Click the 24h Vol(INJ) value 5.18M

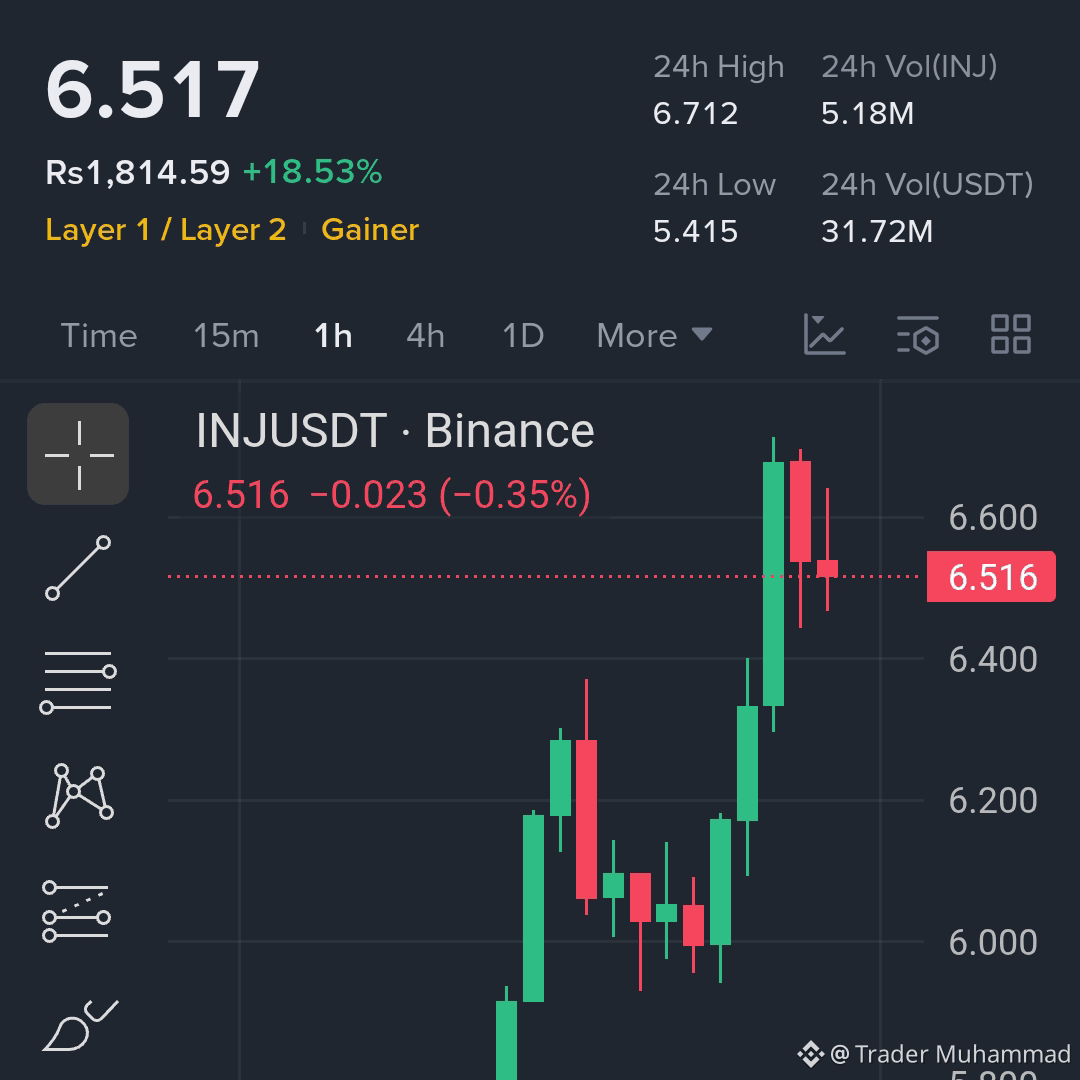868,113
